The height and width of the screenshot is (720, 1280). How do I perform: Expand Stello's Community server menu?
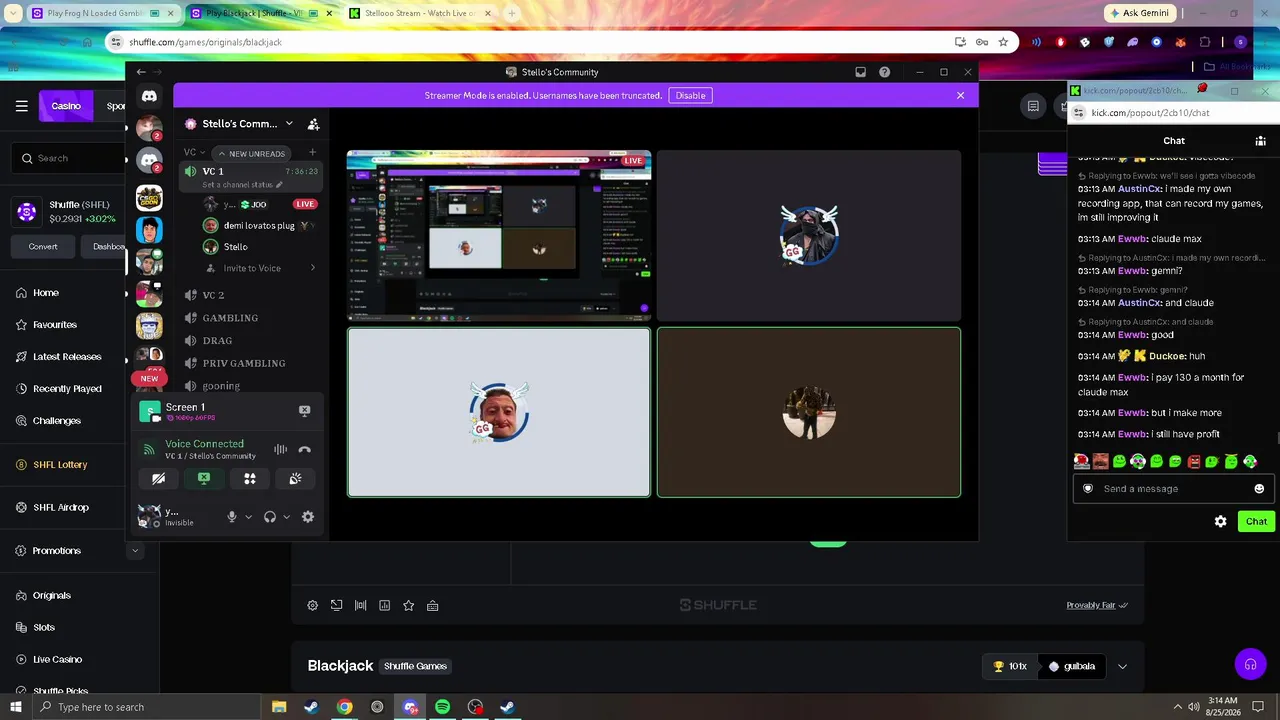tap(289, 124)
